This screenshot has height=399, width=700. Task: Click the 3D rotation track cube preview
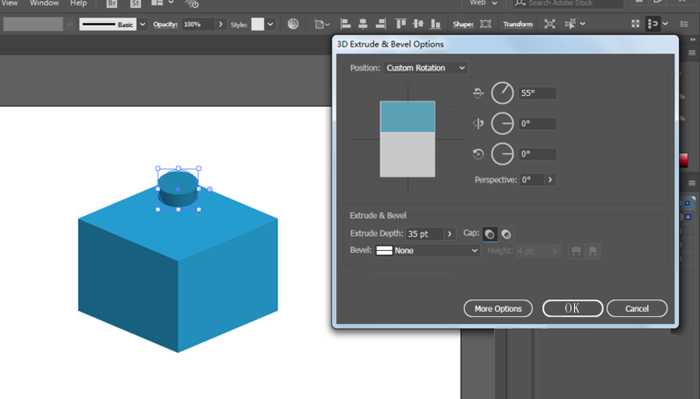[x=408, y=139]
